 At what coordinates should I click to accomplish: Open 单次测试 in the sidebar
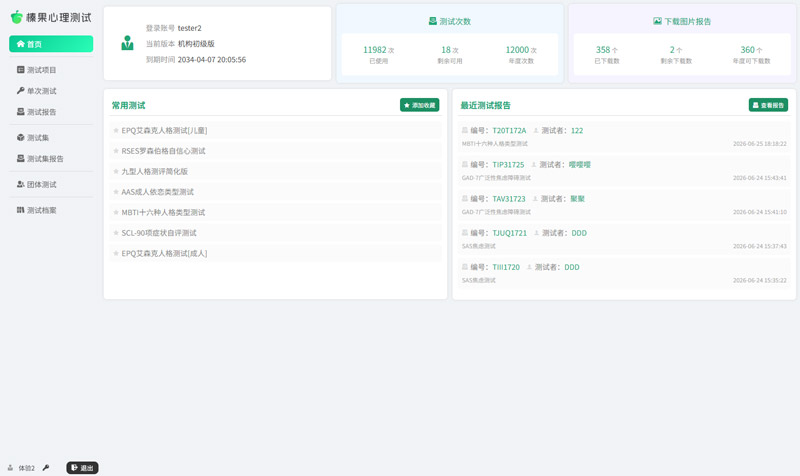click(51, 91)
